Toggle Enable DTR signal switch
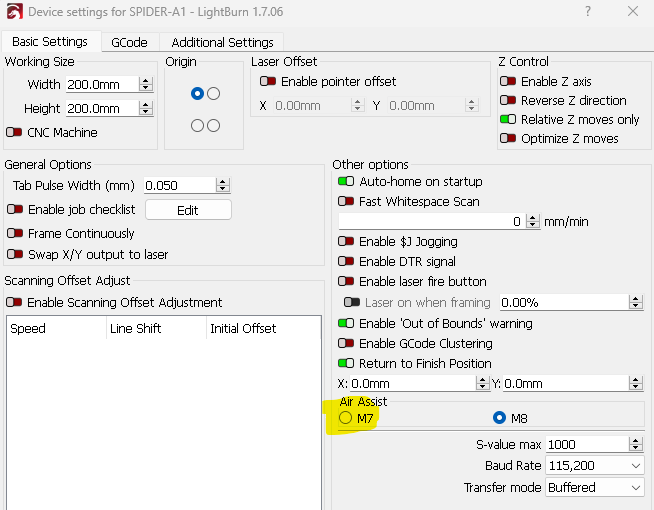This screenshot has height=510, width=654. [346, 261]
